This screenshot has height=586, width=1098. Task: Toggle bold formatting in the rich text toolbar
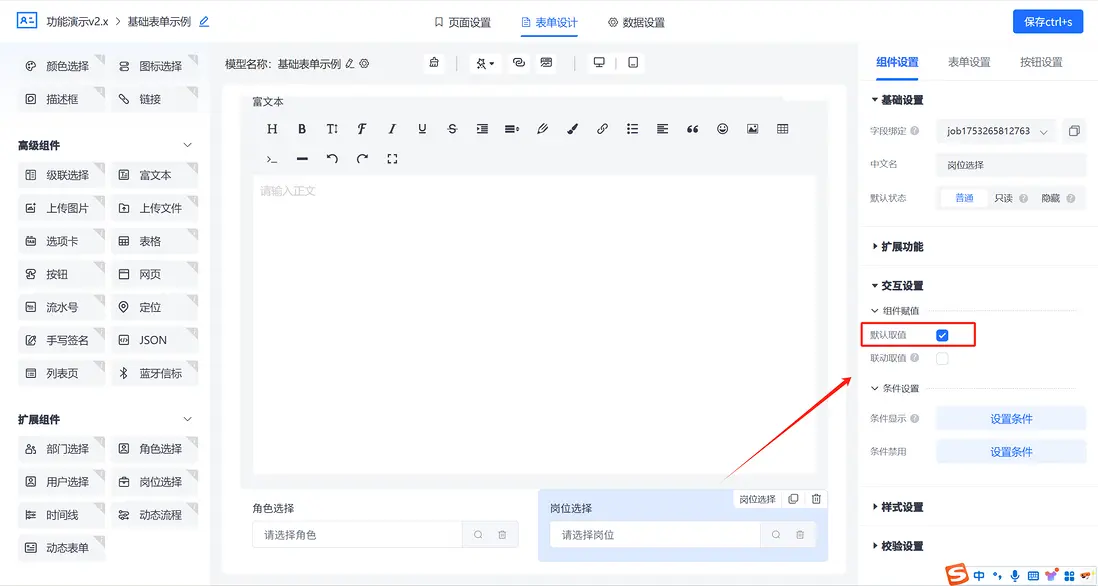302,128
